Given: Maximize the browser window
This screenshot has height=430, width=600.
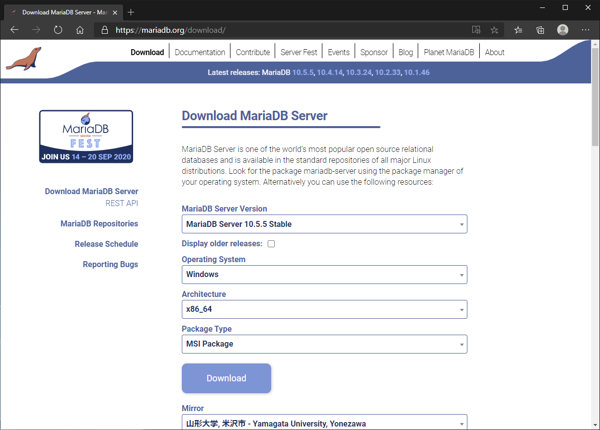Looking at the screenshot, I should click(565, 8).
